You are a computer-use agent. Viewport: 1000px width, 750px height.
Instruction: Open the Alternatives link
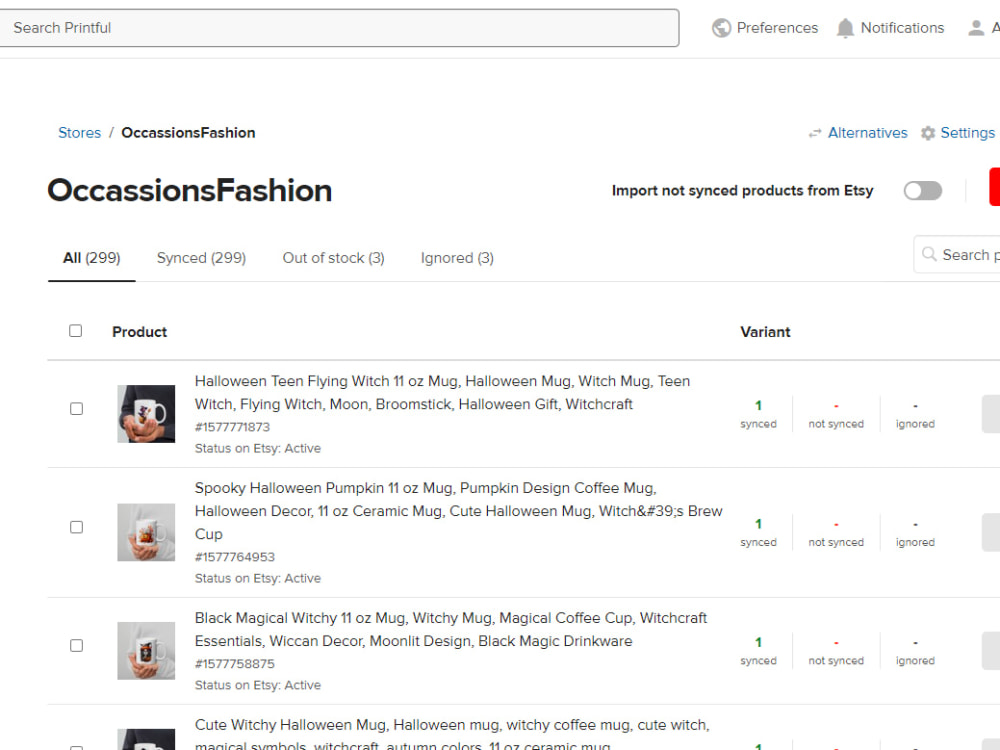tap(867, 133)
